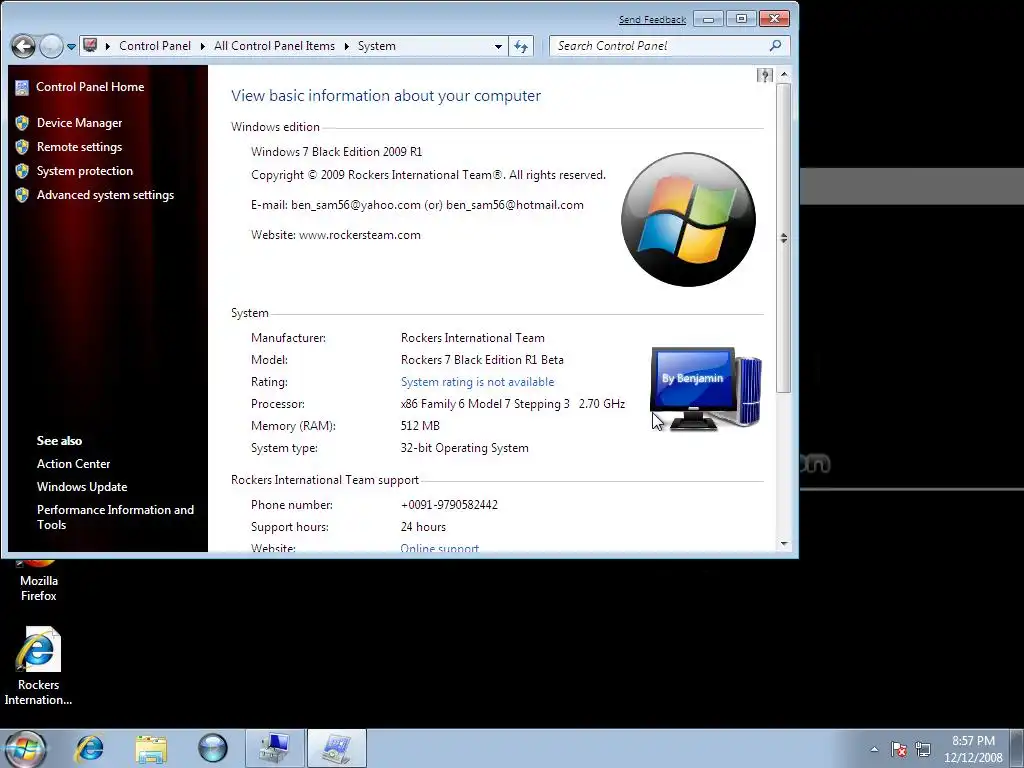
Task: Open Windows Explorer folder on taskbar
Action: coord(152,749)
